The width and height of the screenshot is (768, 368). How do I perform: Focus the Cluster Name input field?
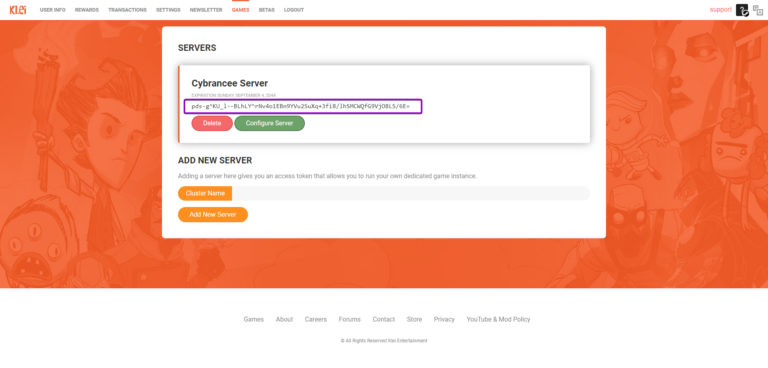410,193
